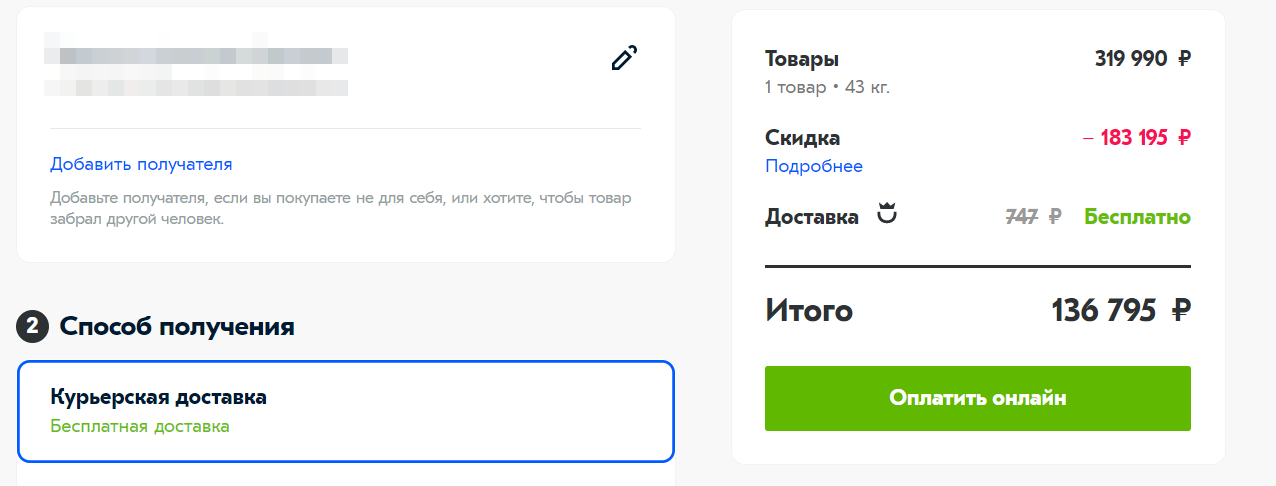Click the Способ получения section heading
Image resolution: width=1276 pixels, height=486 pixels.
click(177, 326)
